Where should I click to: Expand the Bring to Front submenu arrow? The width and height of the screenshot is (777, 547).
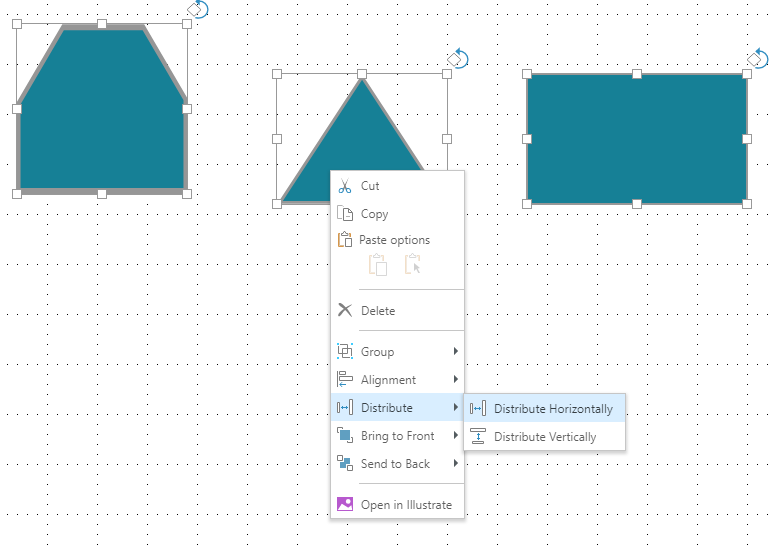[x=456, y=436]
